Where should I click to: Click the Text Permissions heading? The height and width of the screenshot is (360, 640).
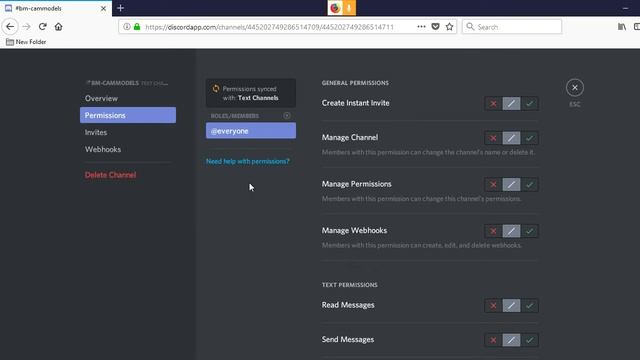tap(349, 285)
